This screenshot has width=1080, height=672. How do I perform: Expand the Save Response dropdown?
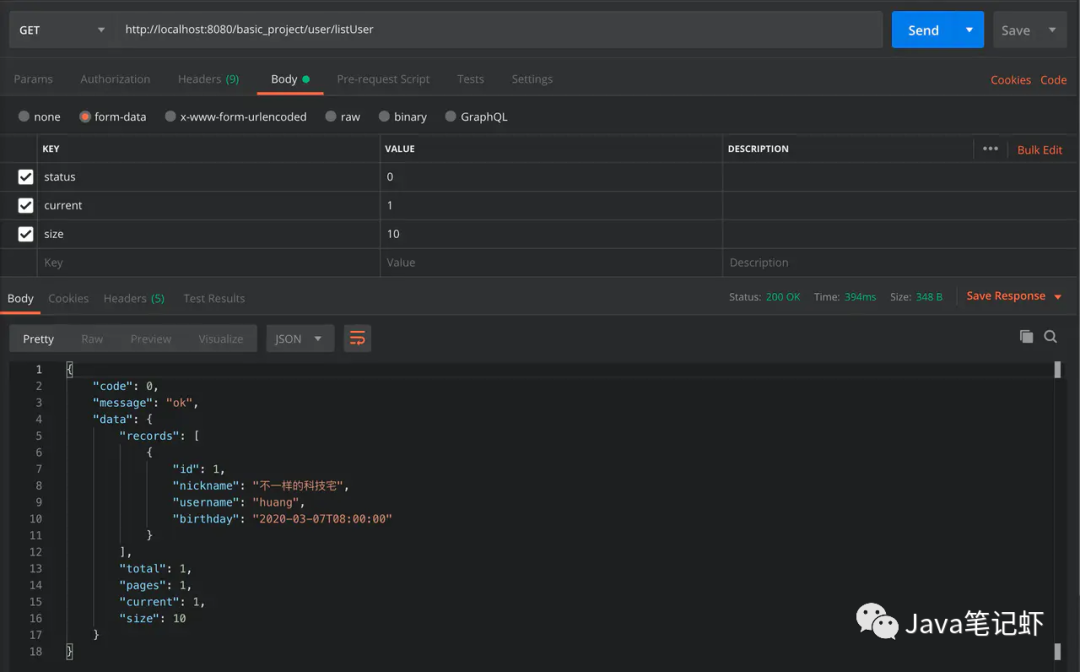(1058, 297)
